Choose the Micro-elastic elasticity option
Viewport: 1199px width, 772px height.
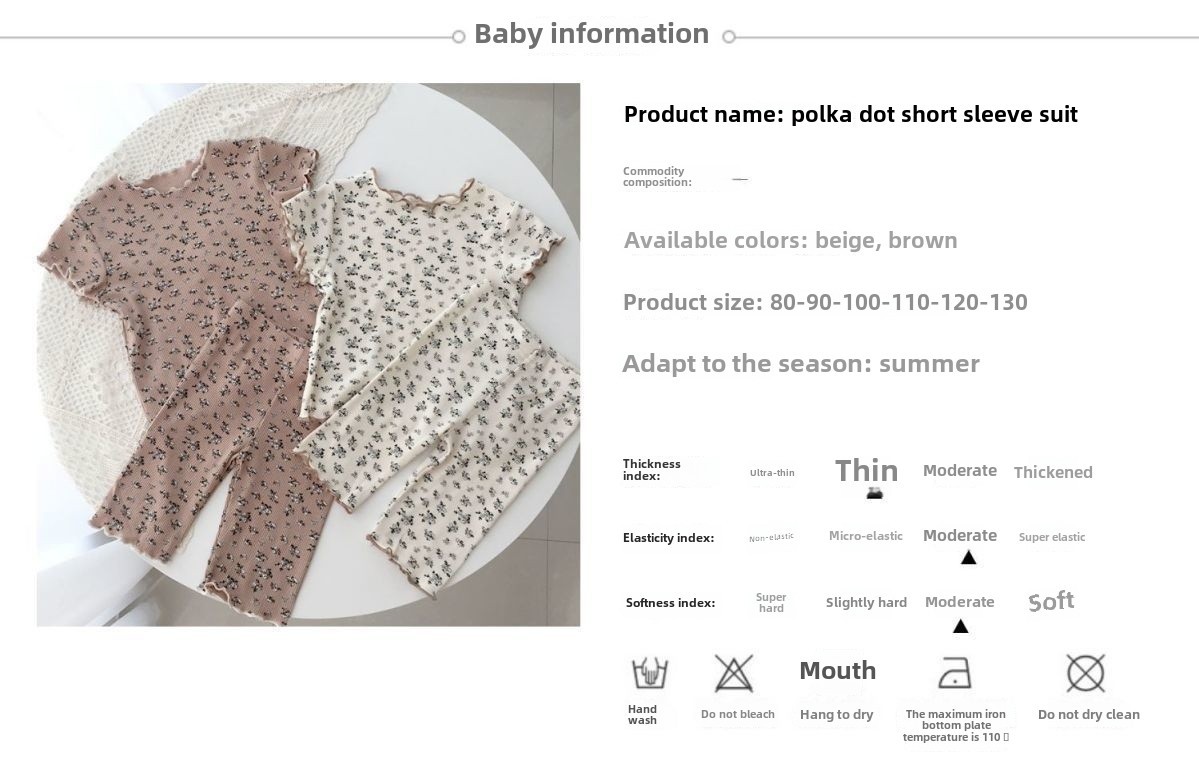(866, 536)
